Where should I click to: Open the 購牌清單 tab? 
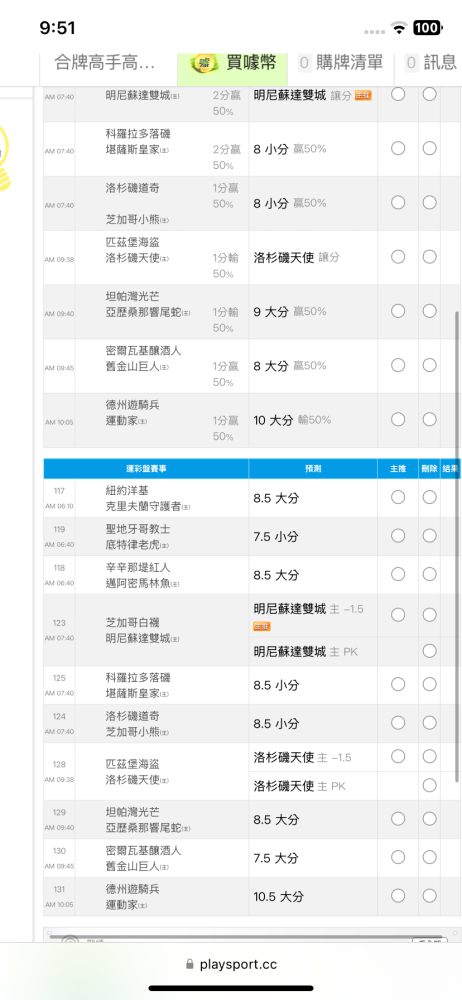342,62
